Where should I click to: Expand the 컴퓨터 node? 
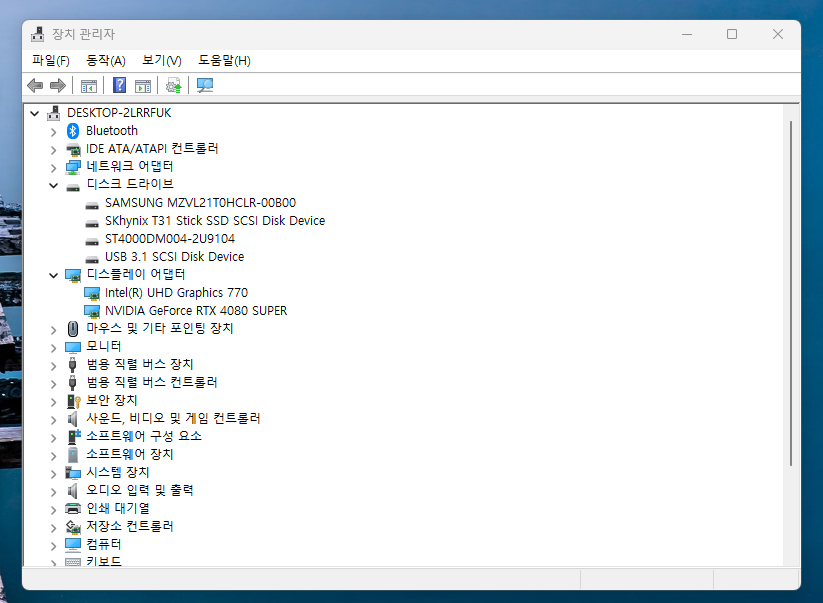point(54,546)
